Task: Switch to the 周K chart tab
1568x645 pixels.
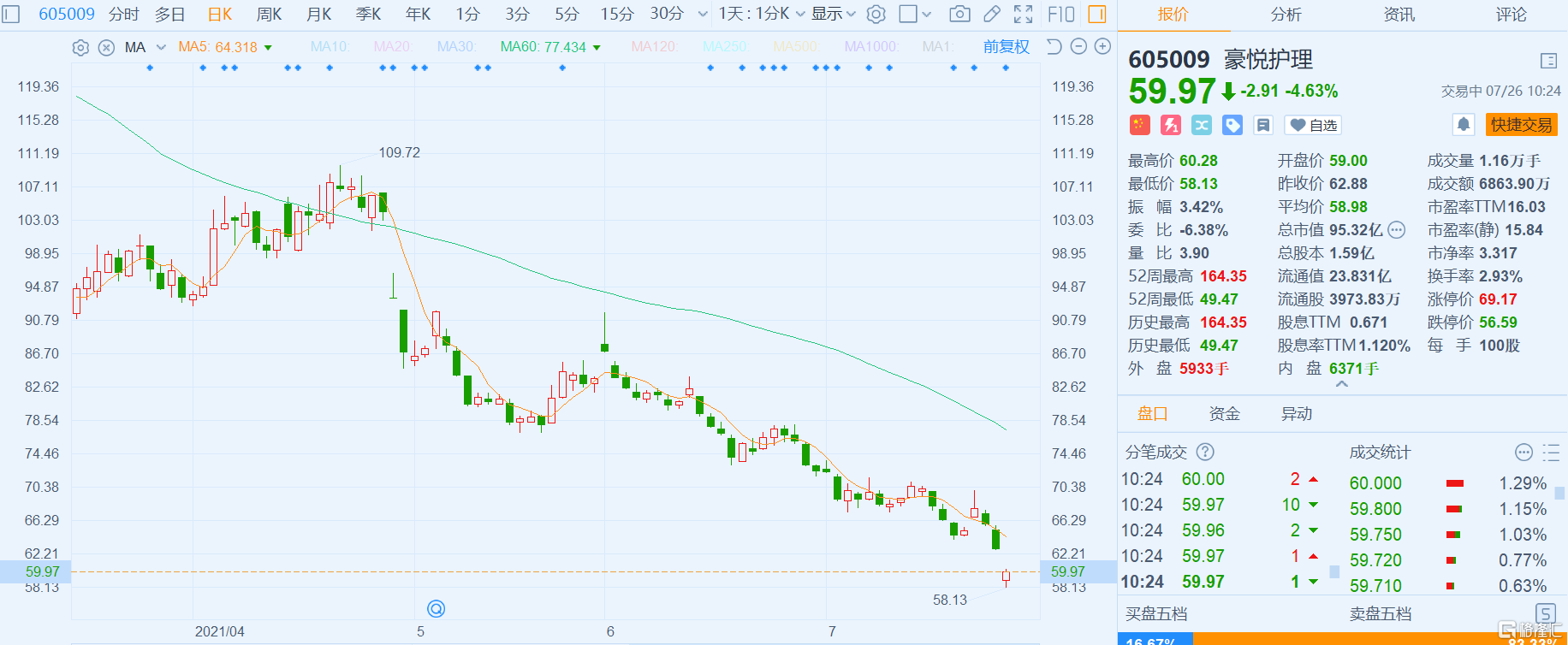Action: (269, 14)
